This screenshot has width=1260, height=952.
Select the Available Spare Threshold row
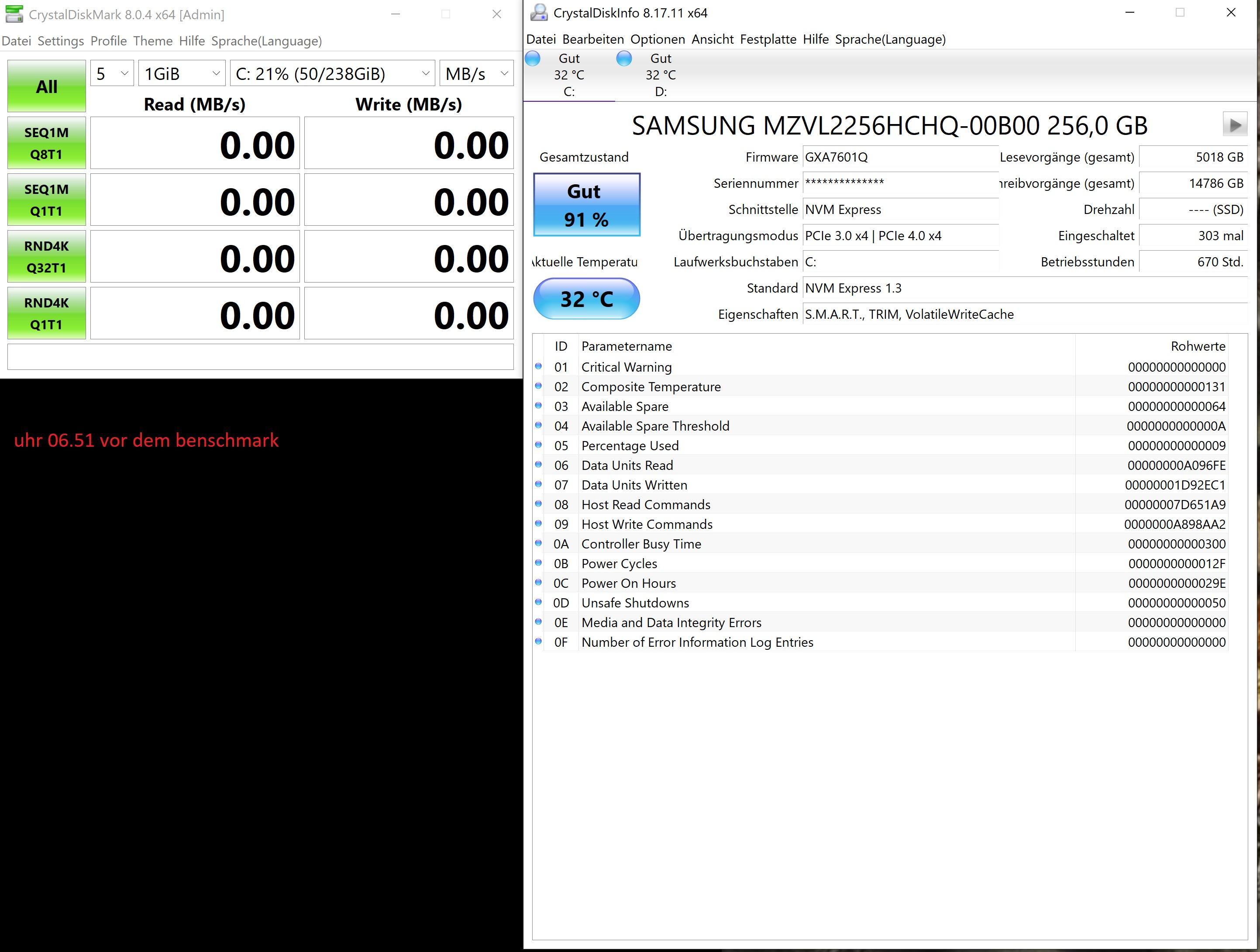pyautogui.click(x=880, y=426)
